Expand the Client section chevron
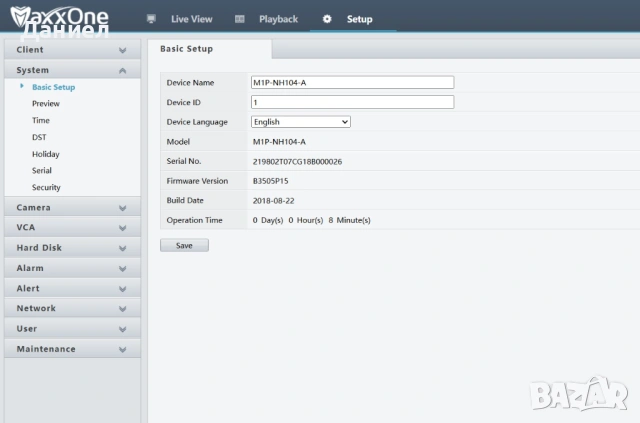The height and width of the screenshot is (423, 640). [x=122, y=50]
